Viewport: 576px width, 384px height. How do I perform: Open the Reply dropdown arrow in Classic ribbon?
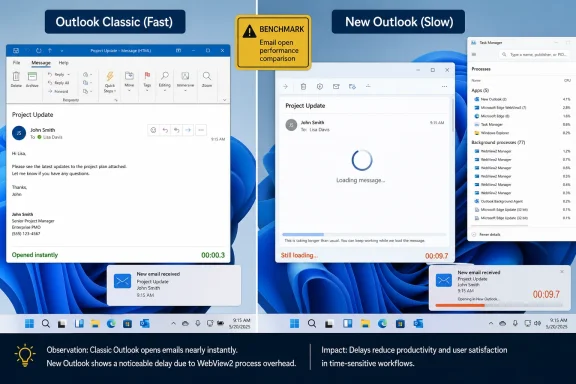click(x=68, y=75)
